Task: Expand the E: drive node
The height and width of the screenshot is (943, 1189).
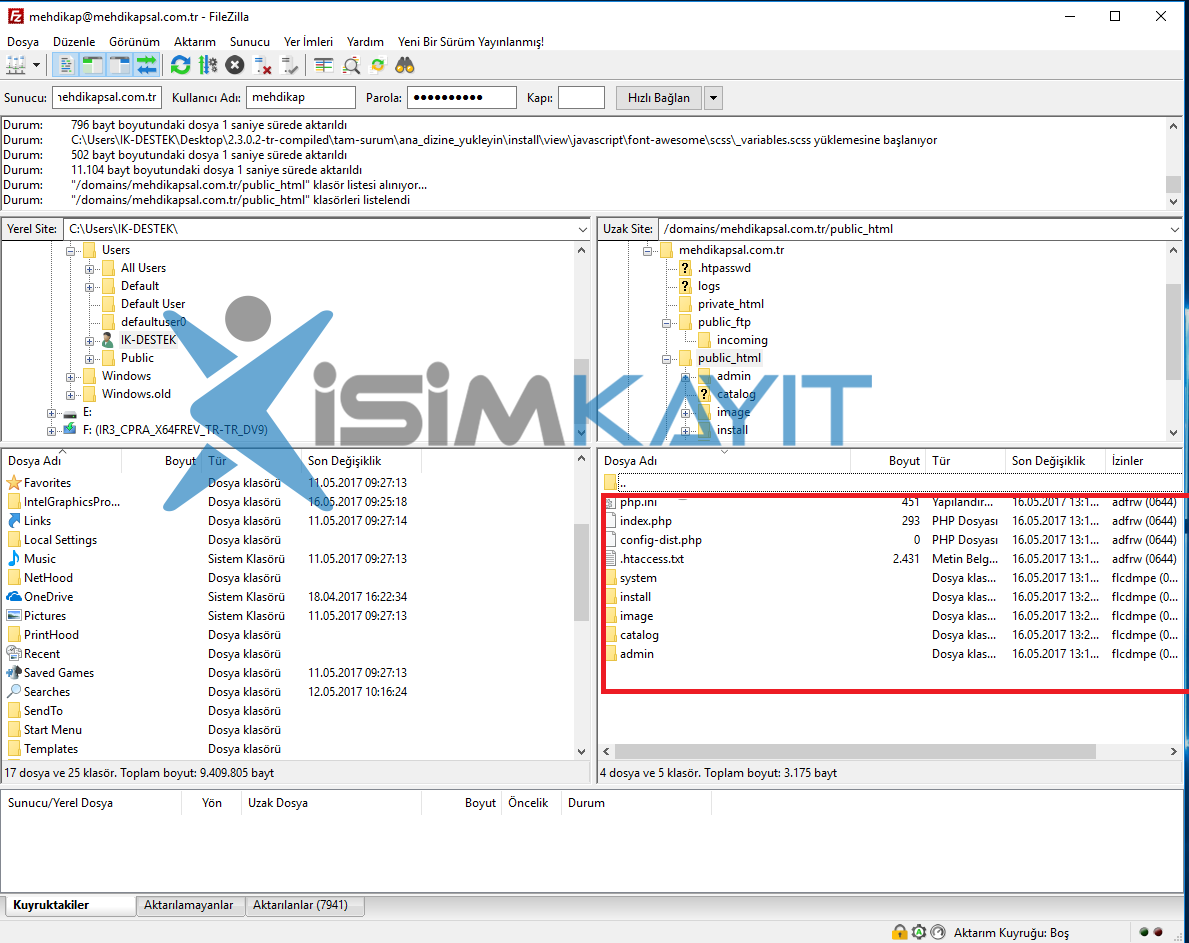Action: 52,413
